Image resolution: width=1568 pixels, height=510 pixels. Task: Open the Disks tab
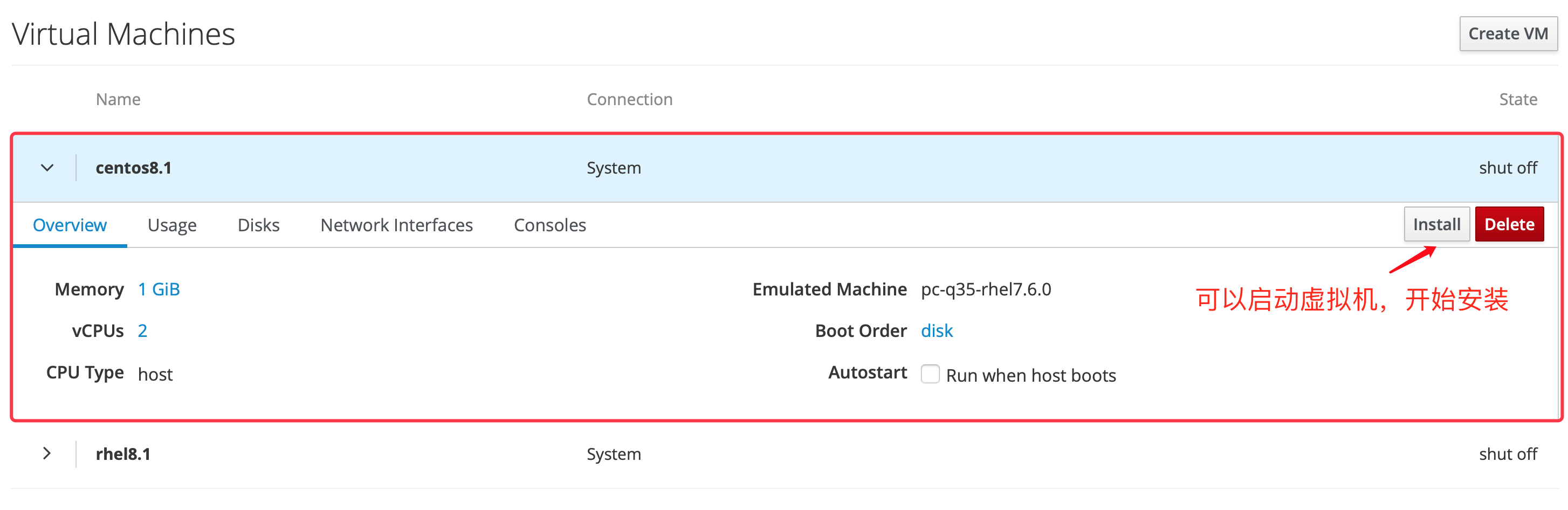(258, 225)
